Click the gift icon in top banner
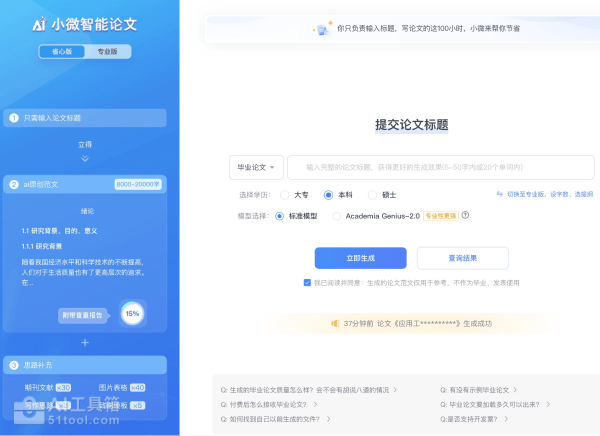This screenshot has width=600, height=436. [x=321, y=29]
